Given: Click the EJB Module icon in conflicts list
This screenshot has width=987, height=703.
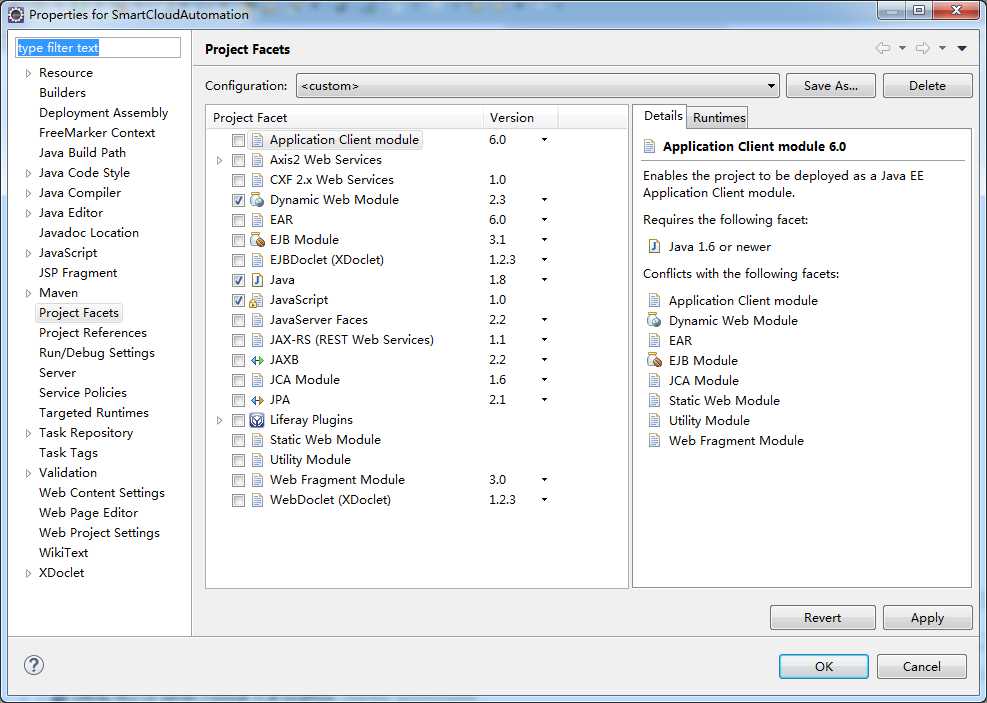Looking at the screenshot, I should (655, 361).
